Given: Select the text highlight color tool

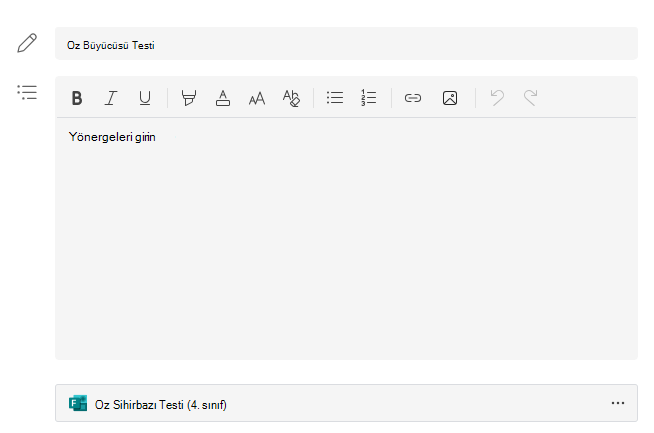Looking at the screenshot, I should (x=189, y=98).
